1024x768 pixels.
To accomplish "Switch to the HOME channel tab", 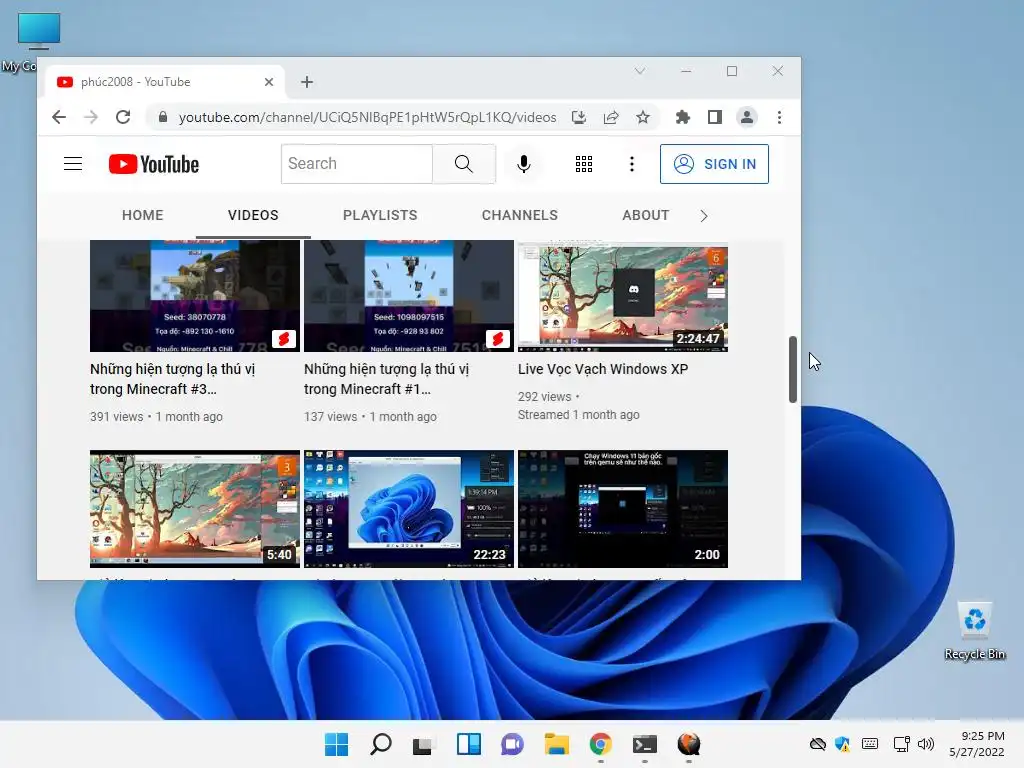I will coord(142,215).
